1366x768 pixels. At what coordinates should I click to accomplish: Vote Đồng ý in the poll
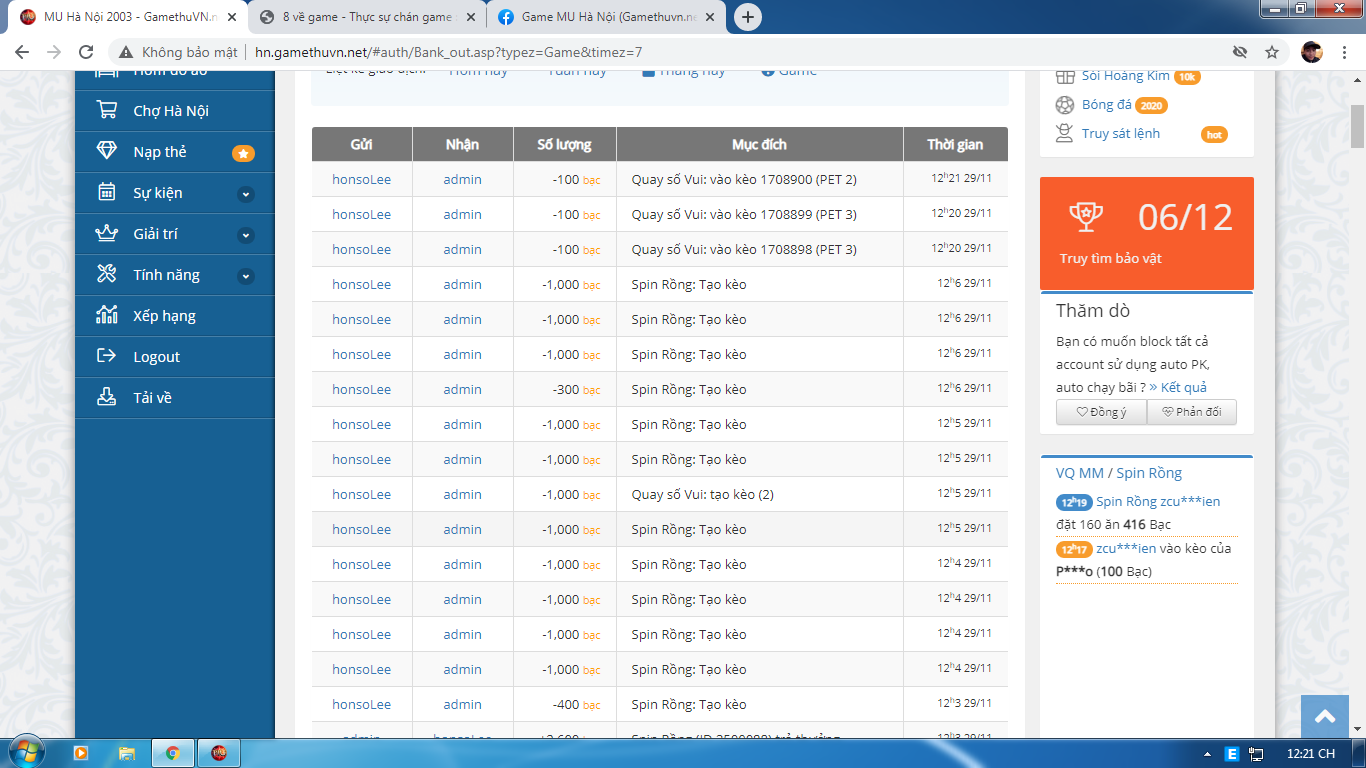click(x=1101, y=412)
